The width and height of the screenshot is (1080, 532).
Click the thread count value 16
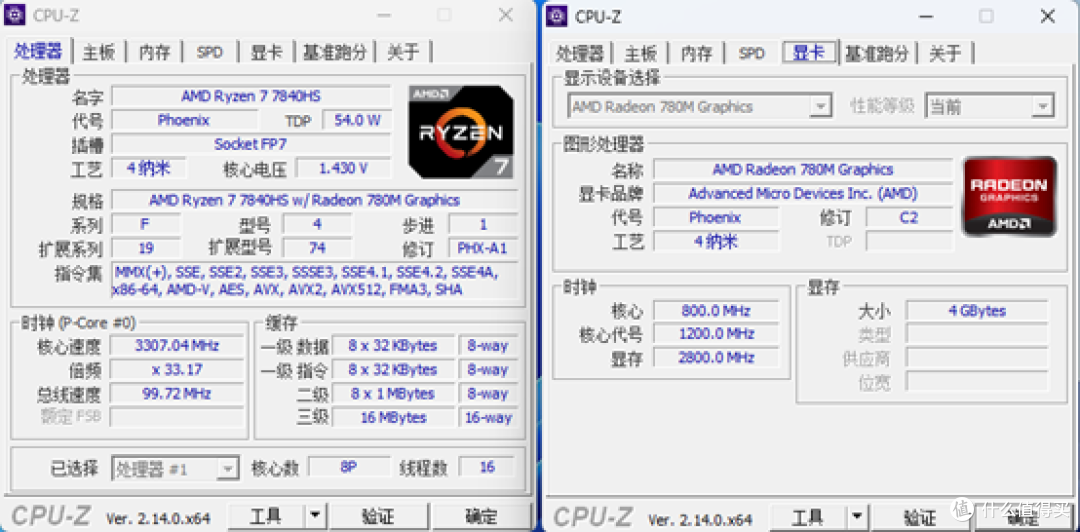[487, 467]
